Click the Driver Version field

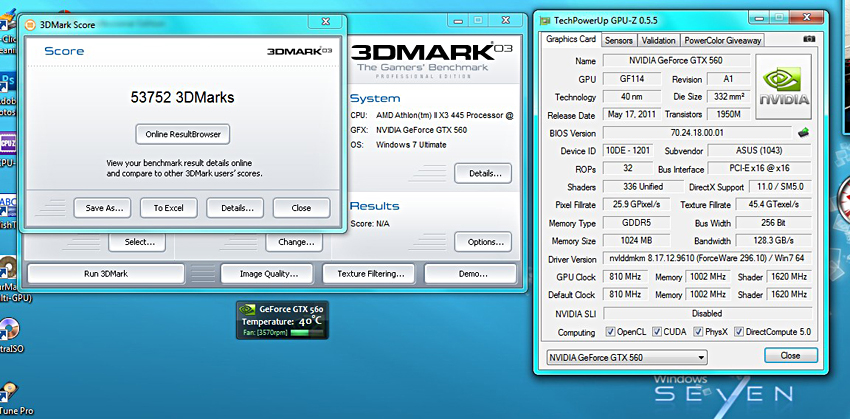[x=707, y=259]
